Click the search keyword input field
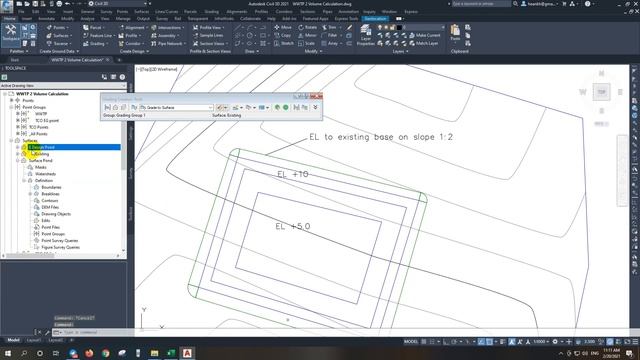Screen dimensions: 640x360 point(481,4)
